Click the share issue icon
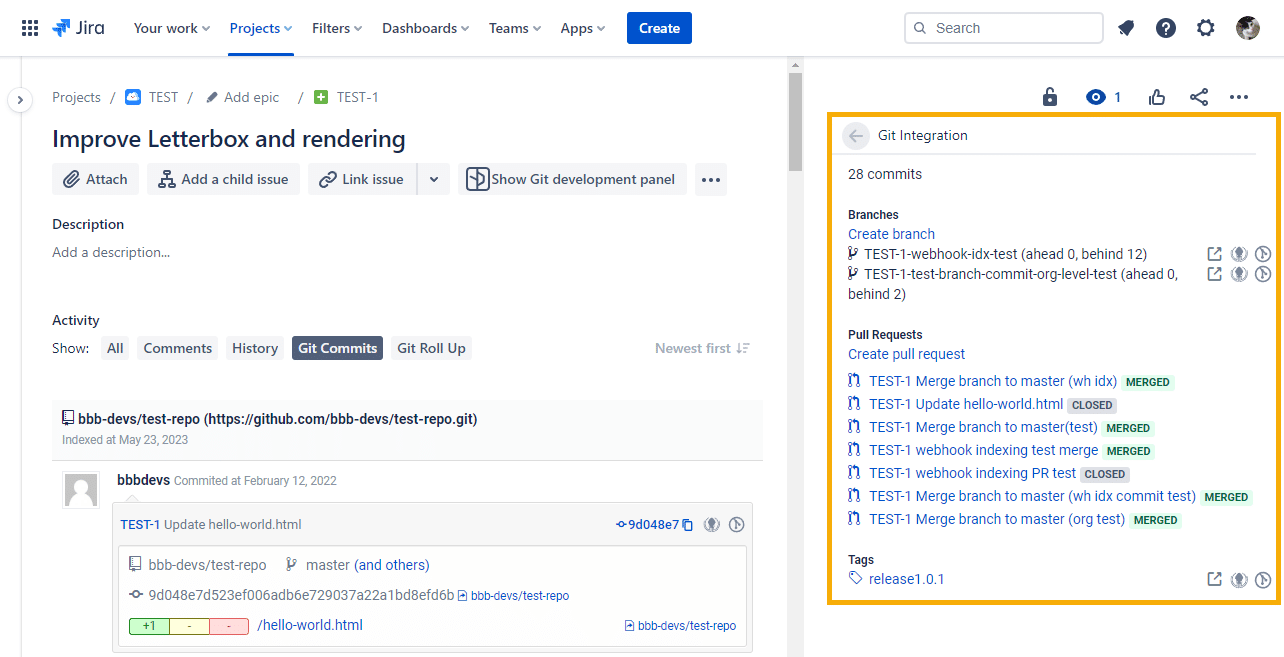Viewport: 1284px width, 657px height. tap(1199, 97)
